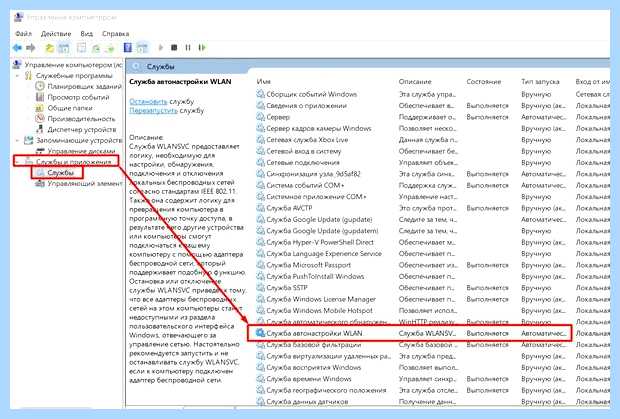Screen dimensions: 620x419
Task: Click the gear icon beside Сервер
Action: tap(260, 117)
